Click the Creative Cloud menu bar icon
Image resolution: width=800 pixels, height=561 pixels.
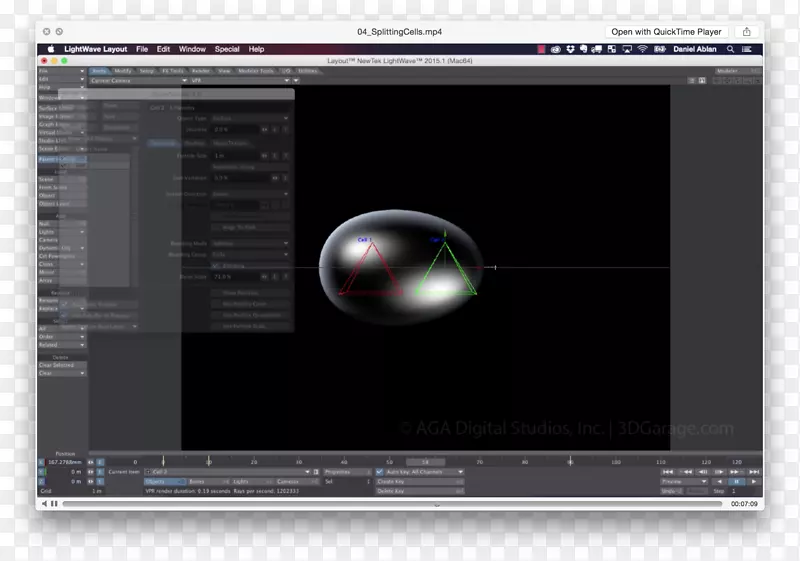coord(556,49)
